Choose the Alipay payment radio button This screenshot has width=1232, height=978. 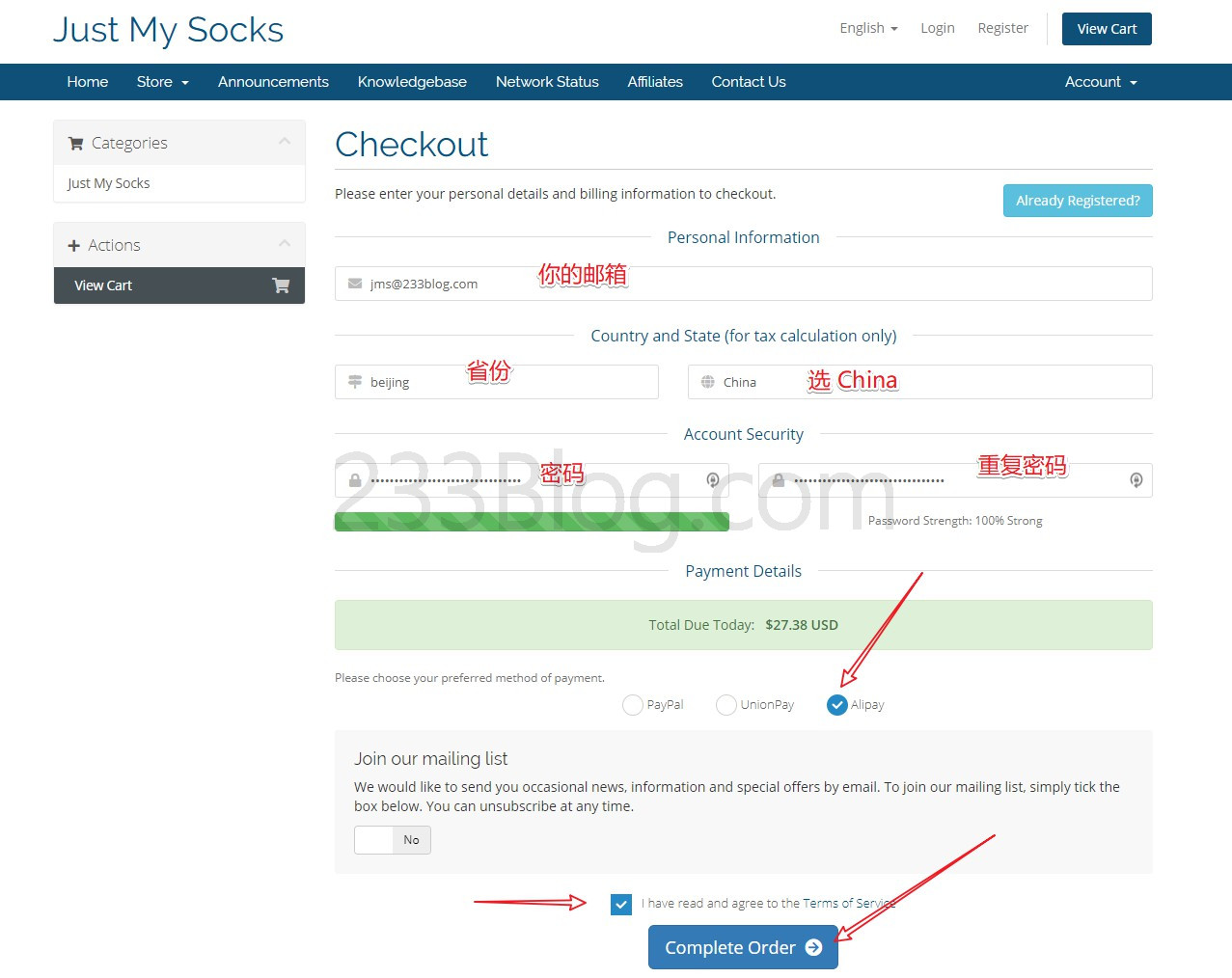pos(837,705)
